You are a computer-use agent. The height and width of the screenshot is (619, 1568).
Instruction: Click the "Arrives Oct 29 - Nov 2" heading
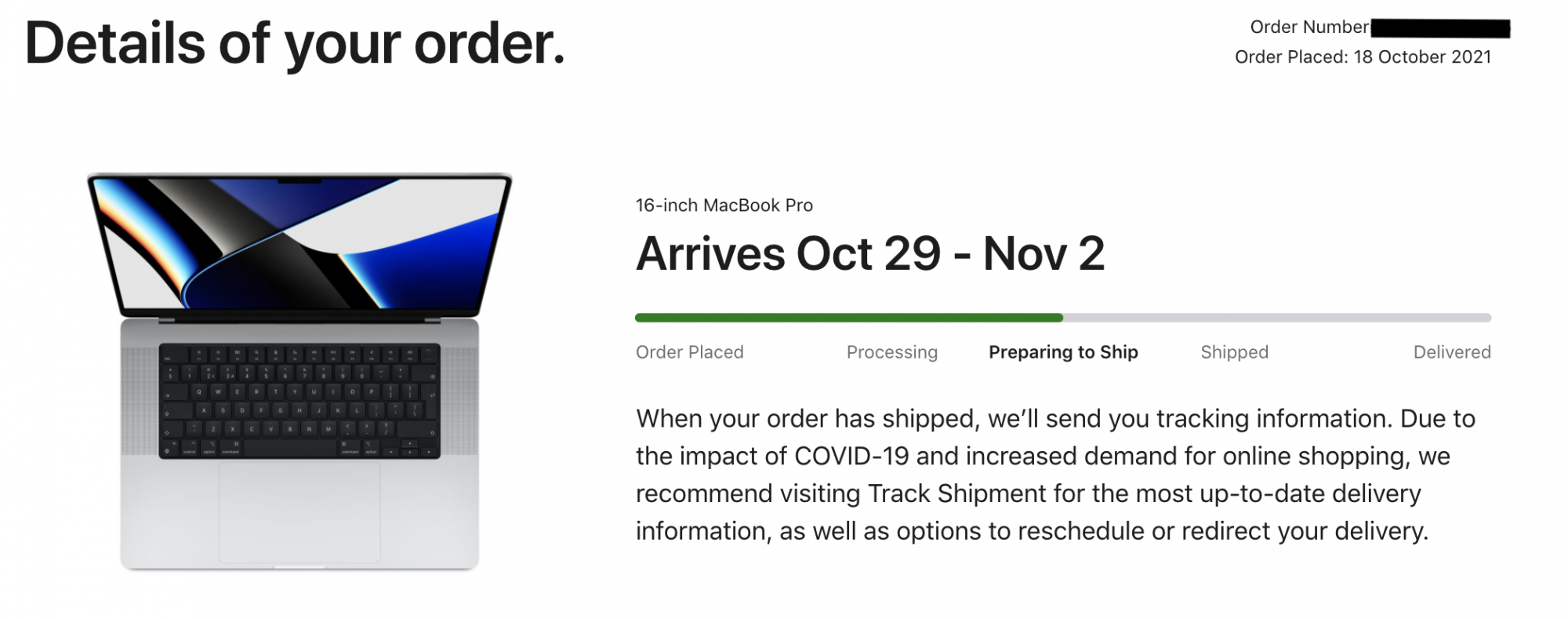pyautogui.click(x=869, y=254)
